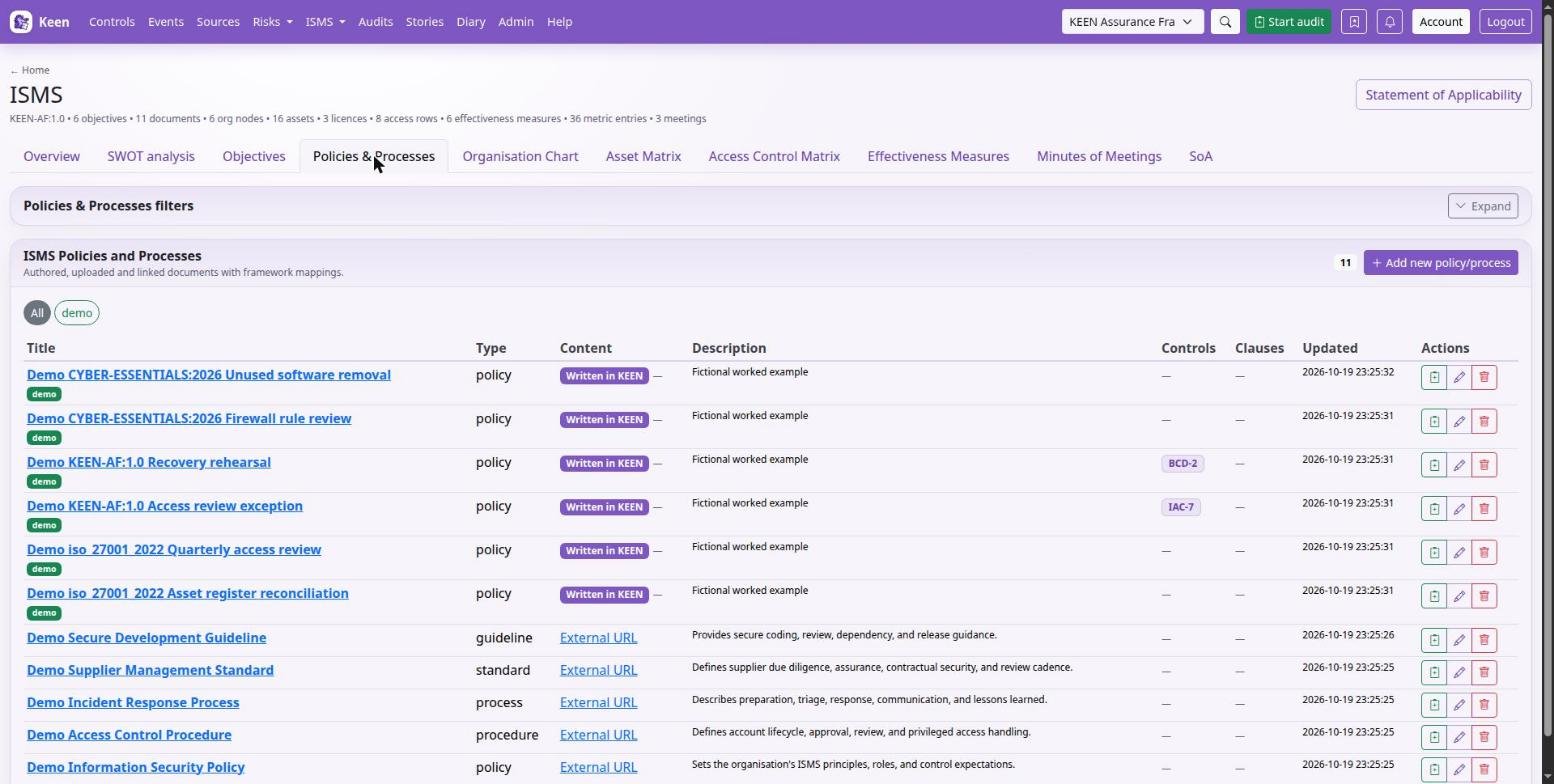1554x784 pixels.
Task: Click the 'procedure' type cell
Action: 507,735
